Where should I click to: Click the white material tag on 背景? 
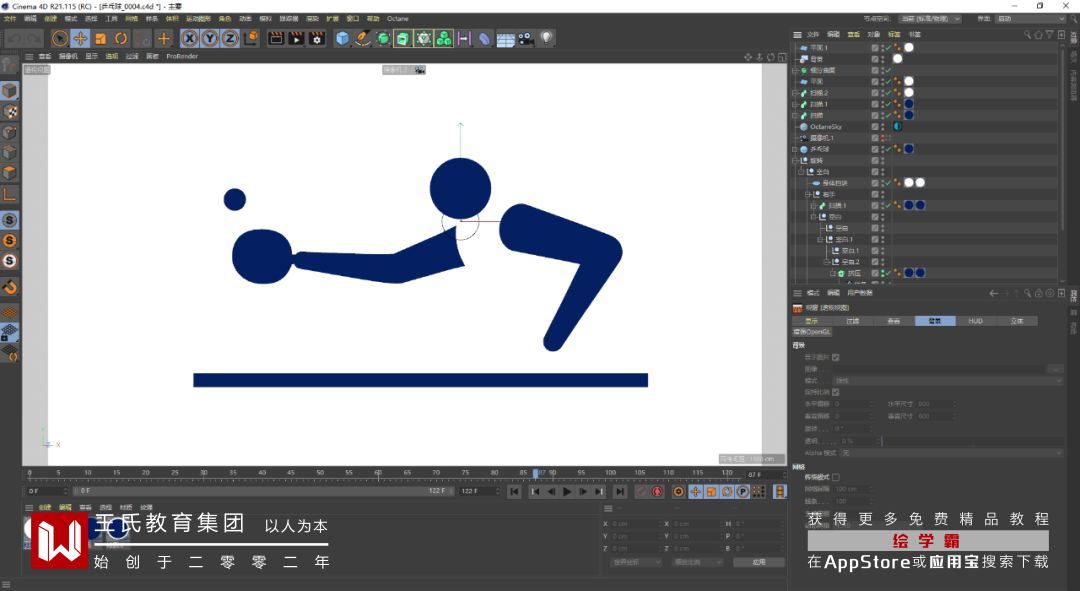897,59
